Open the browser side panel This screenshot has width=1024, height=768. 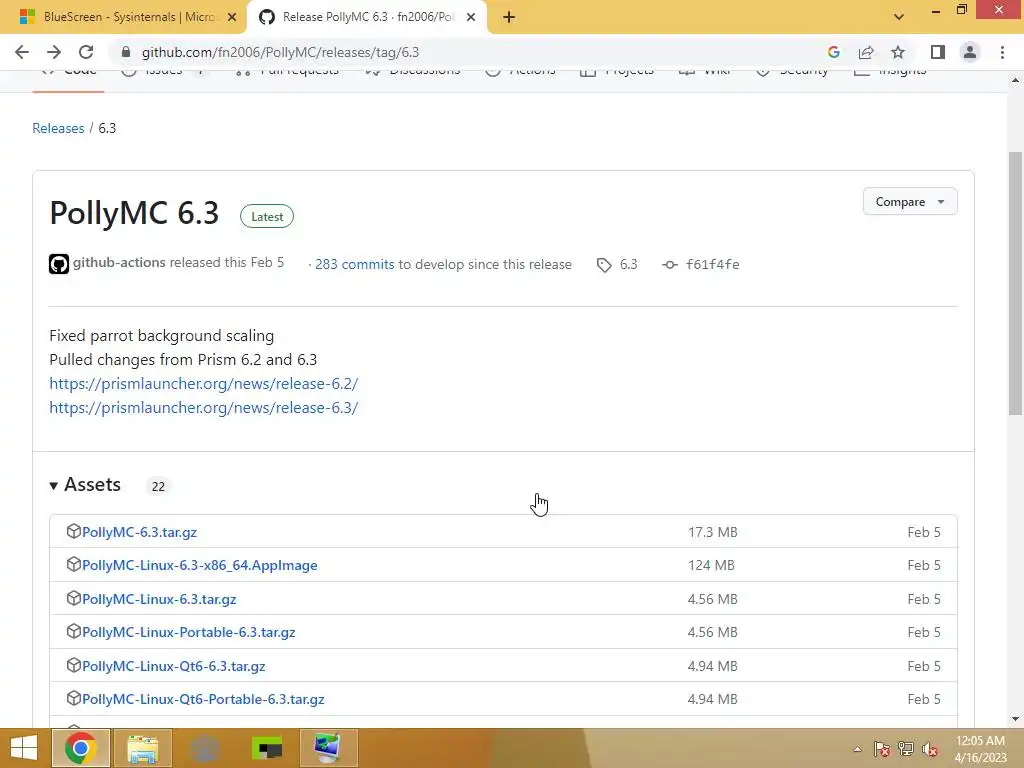tap(938, 52)
